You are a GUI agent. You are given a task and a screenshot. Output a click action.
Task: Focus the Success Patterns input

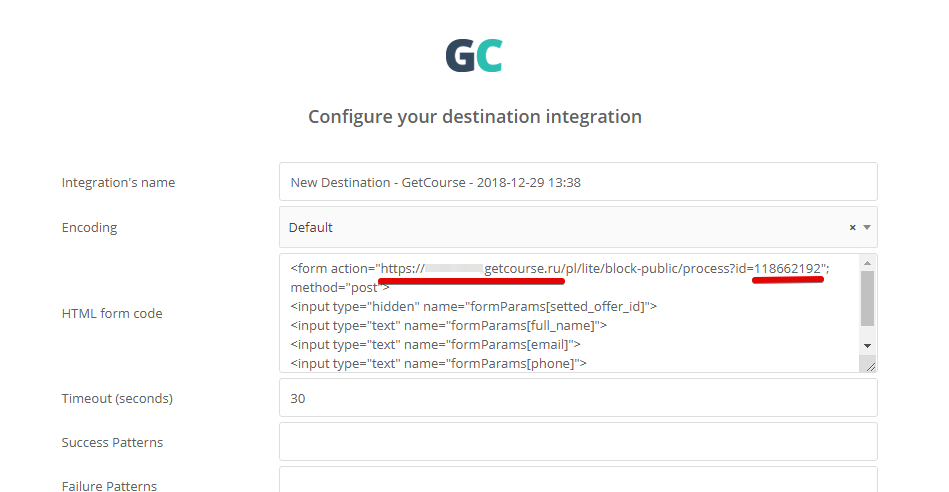577,442
